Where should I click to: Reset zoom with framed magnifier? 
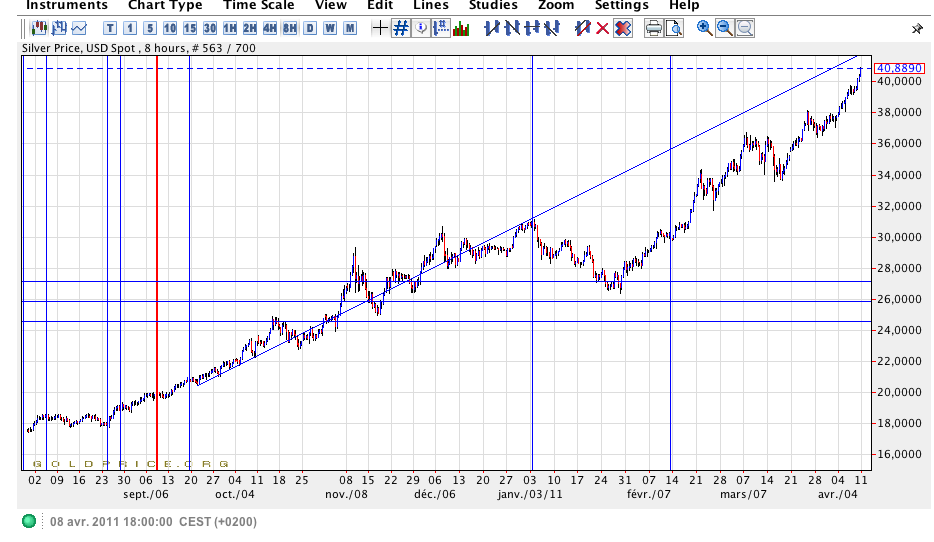click(745, 28)
